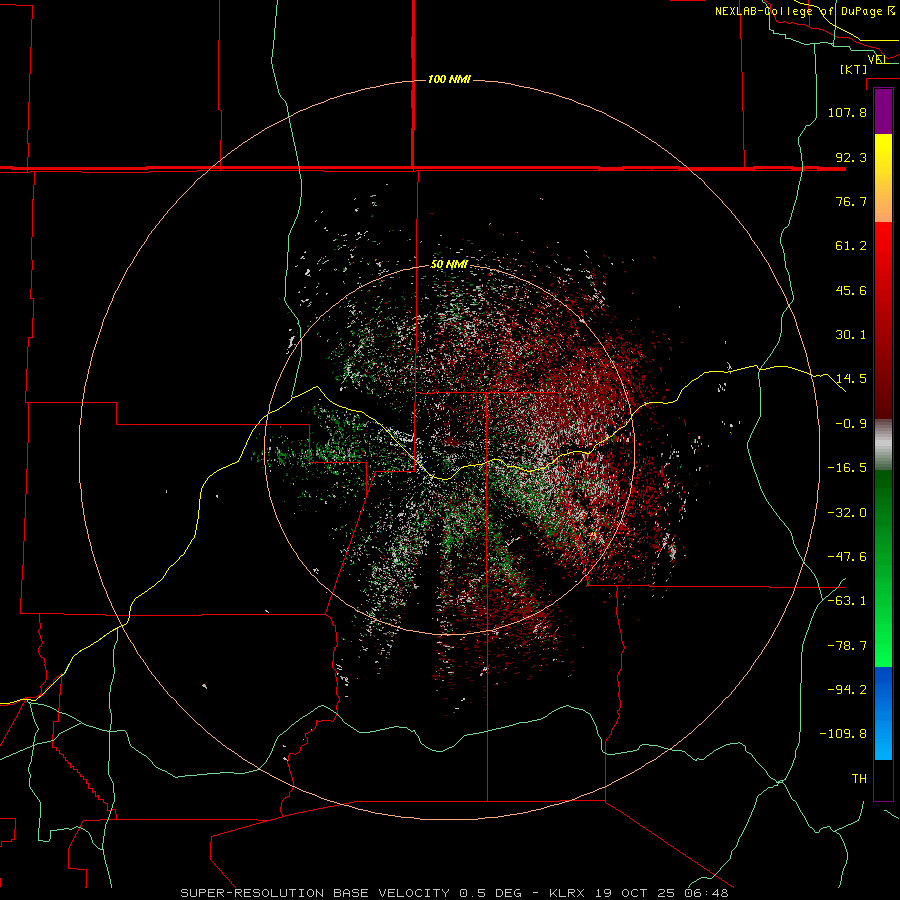Click the -63.1 velocity scale value
The height and width of the screenshot is (900, 900).
click(x=847, y=601)
